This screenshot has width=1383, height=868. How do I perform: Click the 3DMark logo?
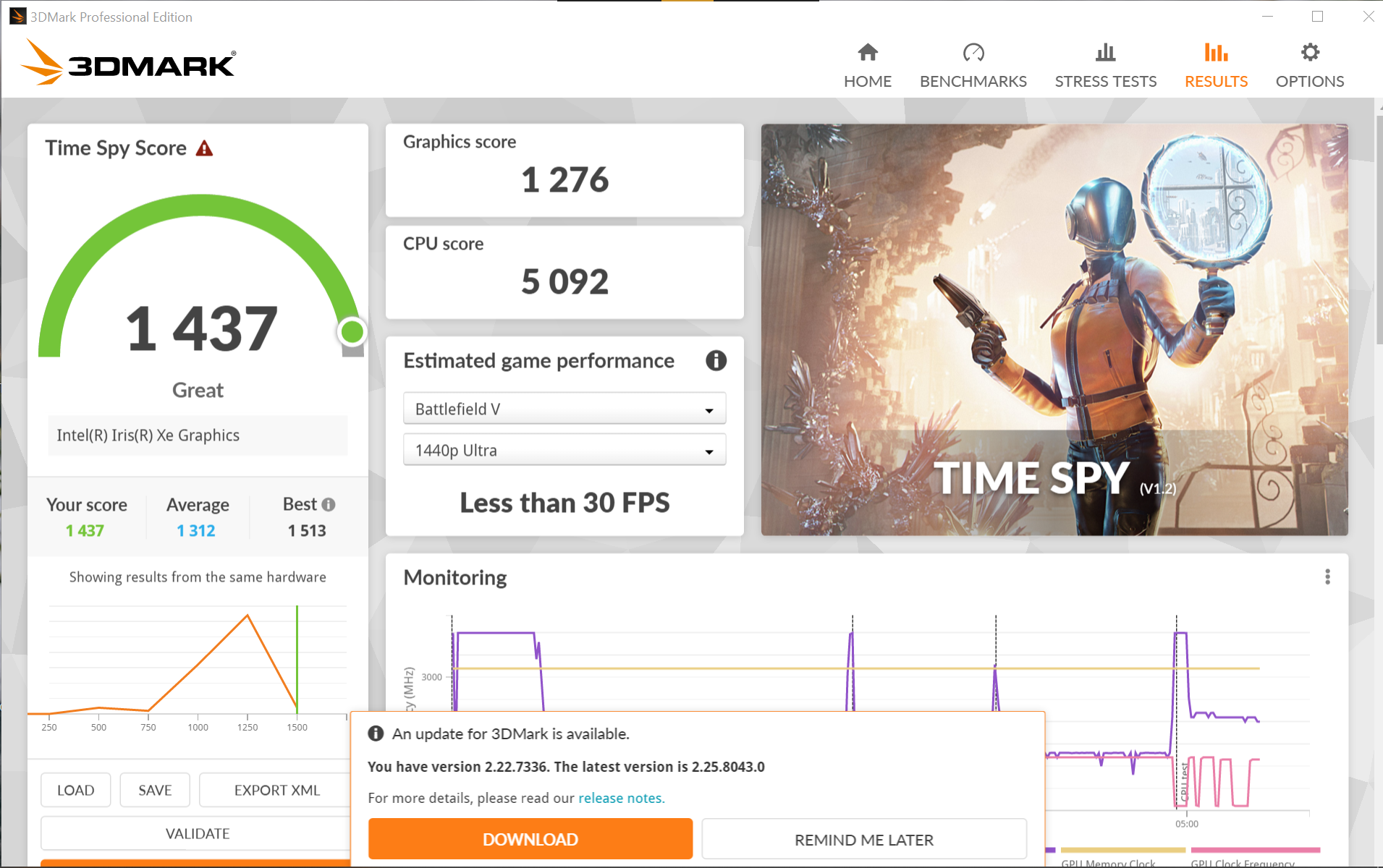click(128, 62)
